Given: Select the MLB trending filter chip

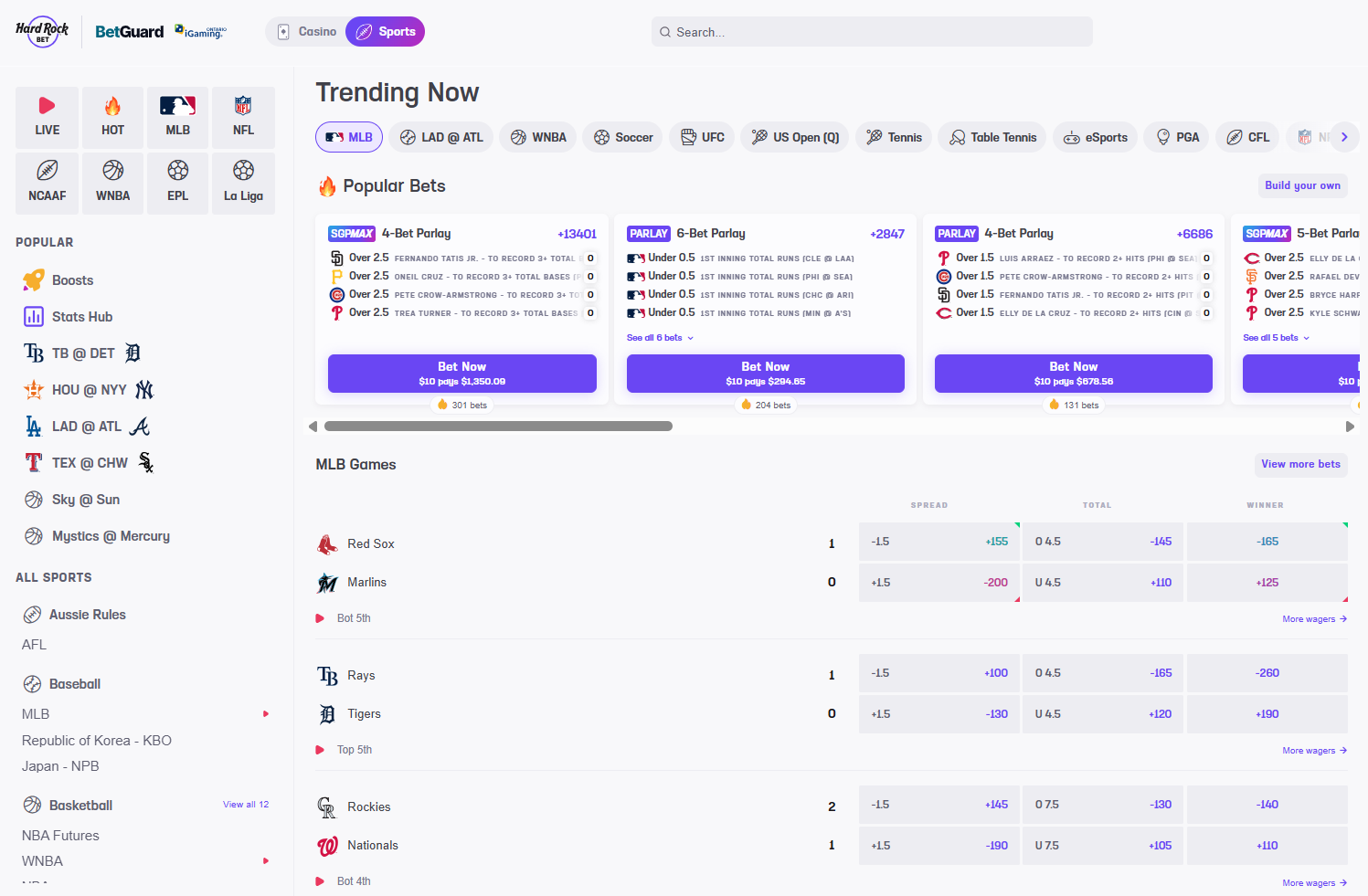Looking at the screenshot, I should click(x=349, y=137).
